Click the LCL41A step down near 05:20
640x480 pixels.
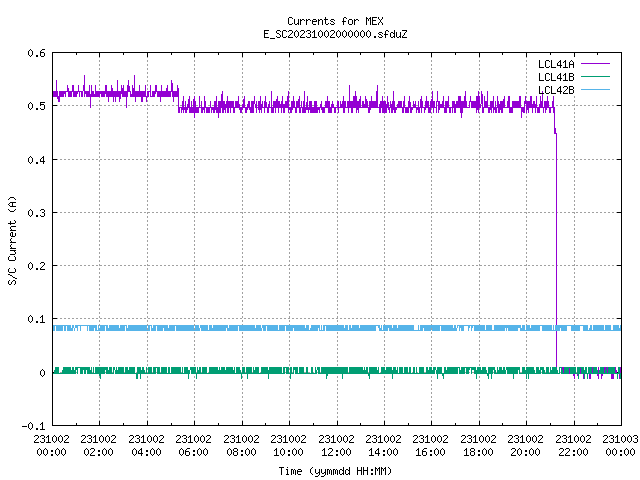[x=178, y=102]
